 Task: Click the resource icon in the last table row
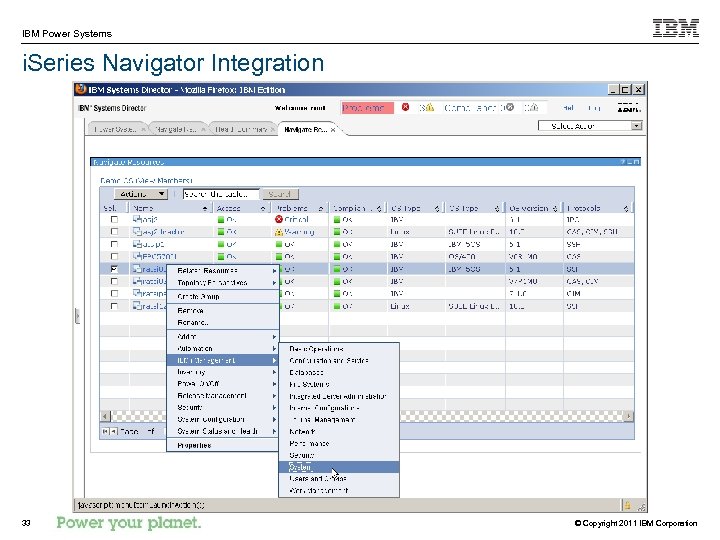(137, 305)
